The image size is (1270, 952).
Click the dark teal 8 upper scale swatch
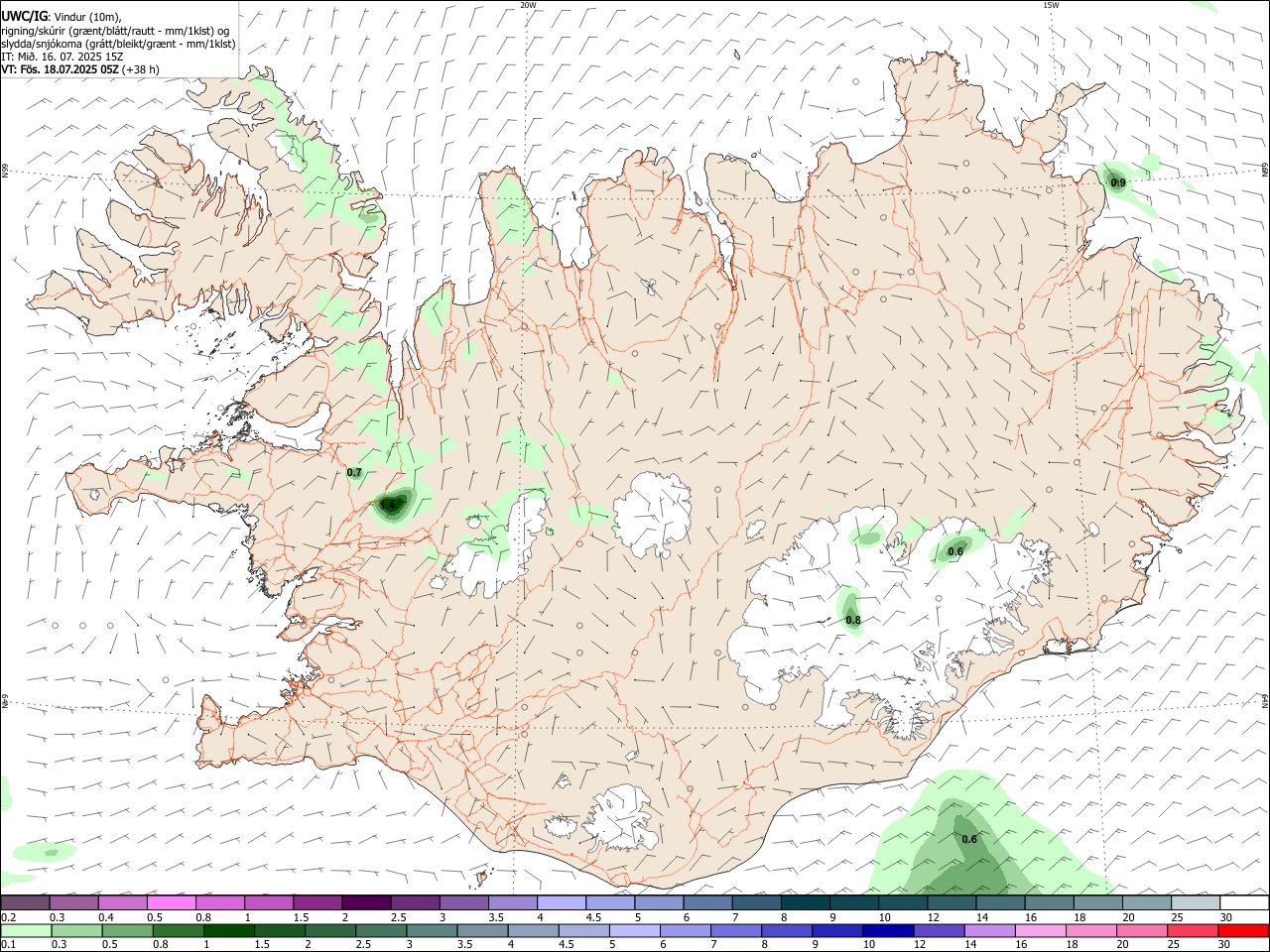[x=806, y=902]
